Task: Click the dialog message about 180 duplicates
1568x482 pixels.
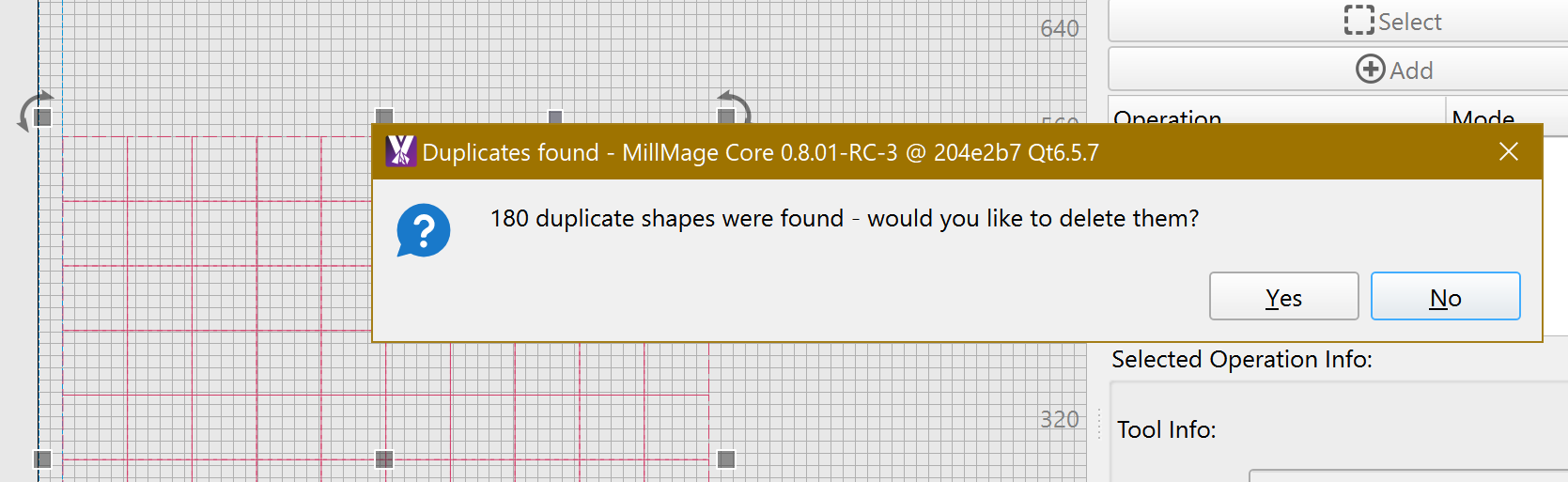Action: point(845,218)
